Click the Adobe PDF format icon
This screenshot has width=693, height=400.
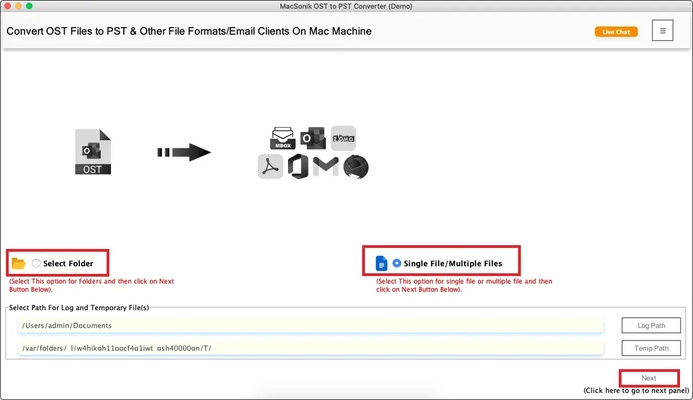pos(270,167)
